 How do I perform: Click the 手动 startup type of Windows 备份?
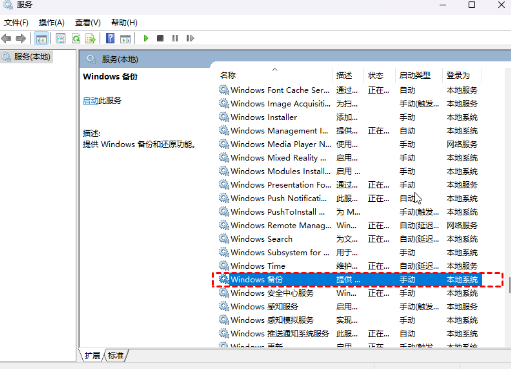click(x=407, y=280)
